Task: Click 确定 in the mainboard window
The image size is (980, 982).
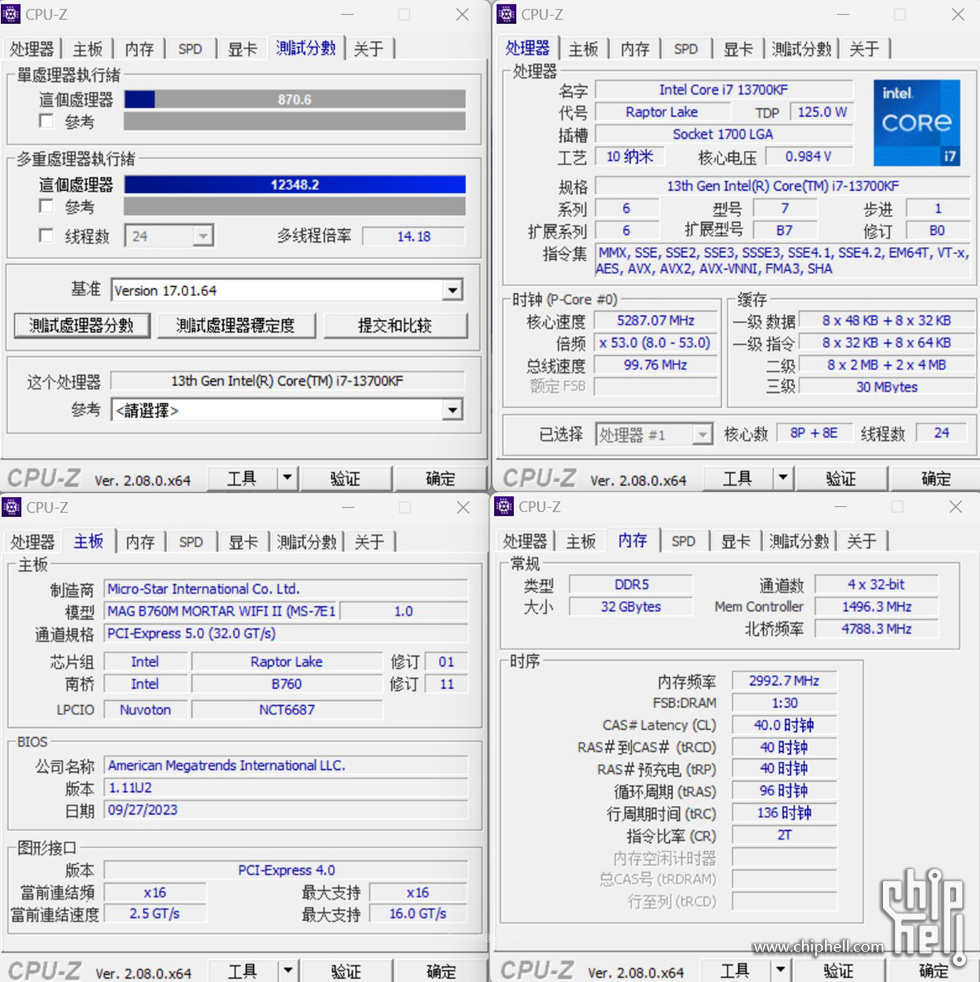Action: click(x=441, y=971)
